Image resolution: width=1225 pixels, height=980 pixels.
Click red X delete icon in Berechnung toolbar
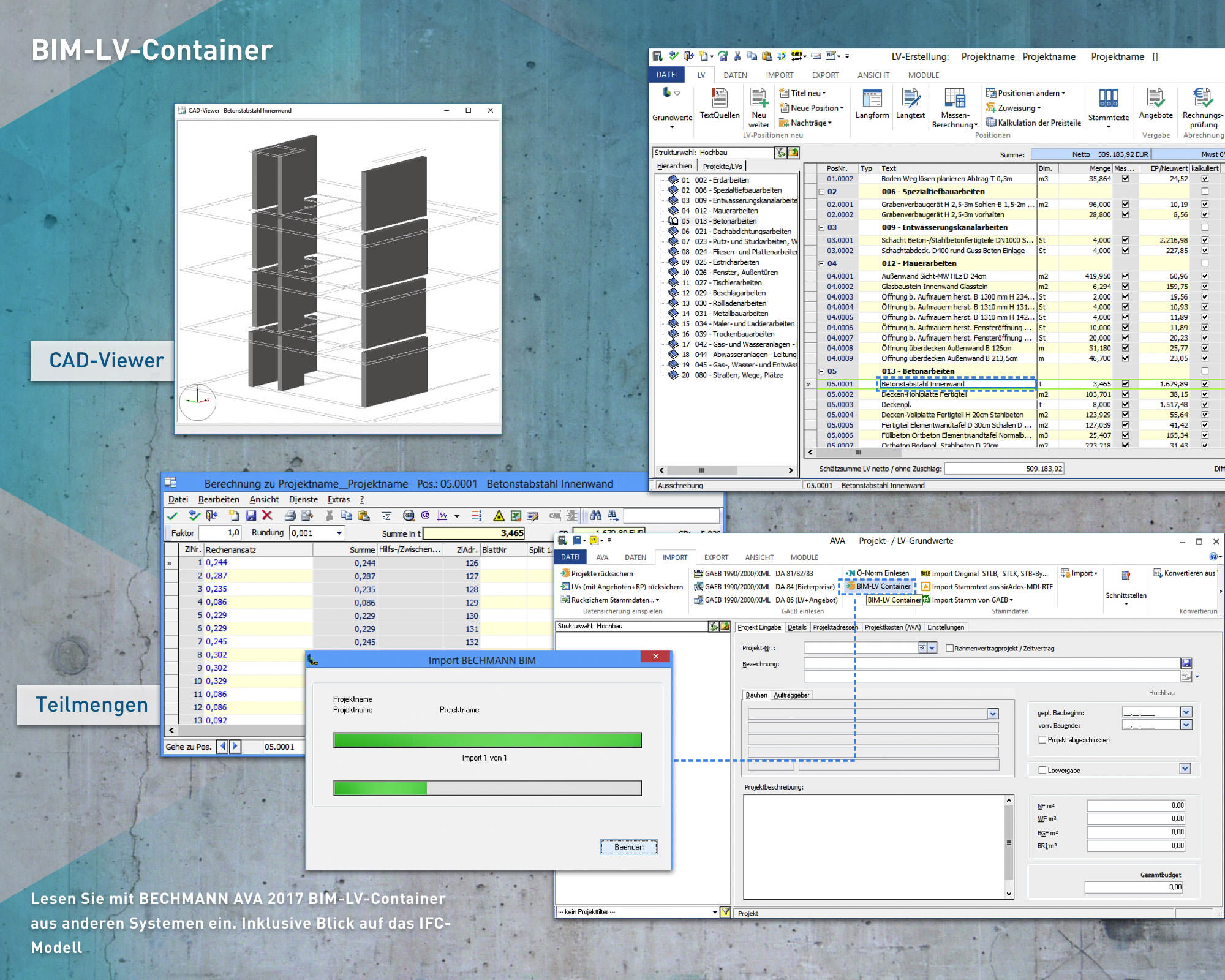click(x=267, y=516)
